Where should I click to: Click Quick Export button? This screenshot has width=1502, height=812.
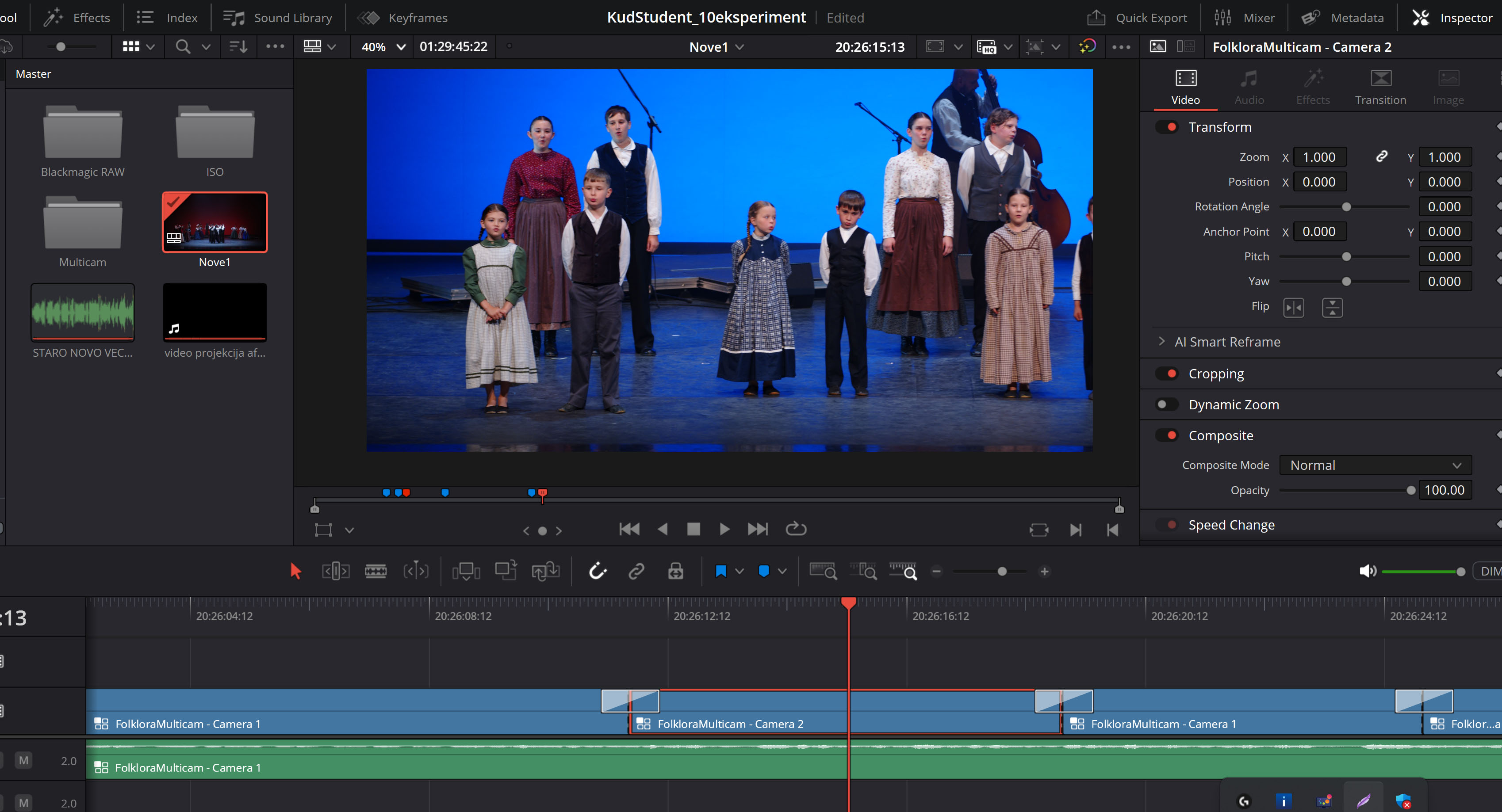pos(1137,18)
